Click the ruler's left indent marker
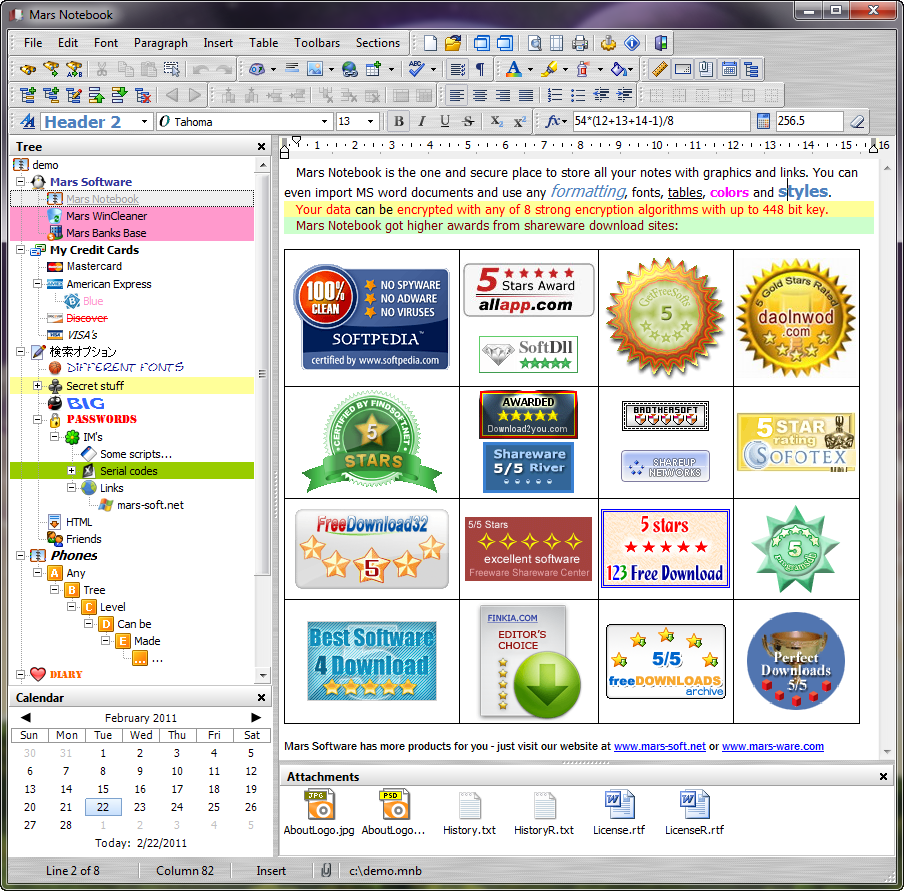904x891 pixels. click(x=284, y=152)
